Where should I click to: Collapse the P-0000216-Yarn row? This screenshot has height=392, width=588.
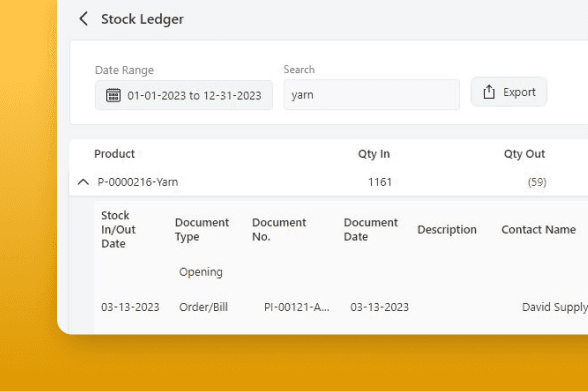(x=83, y=182)
